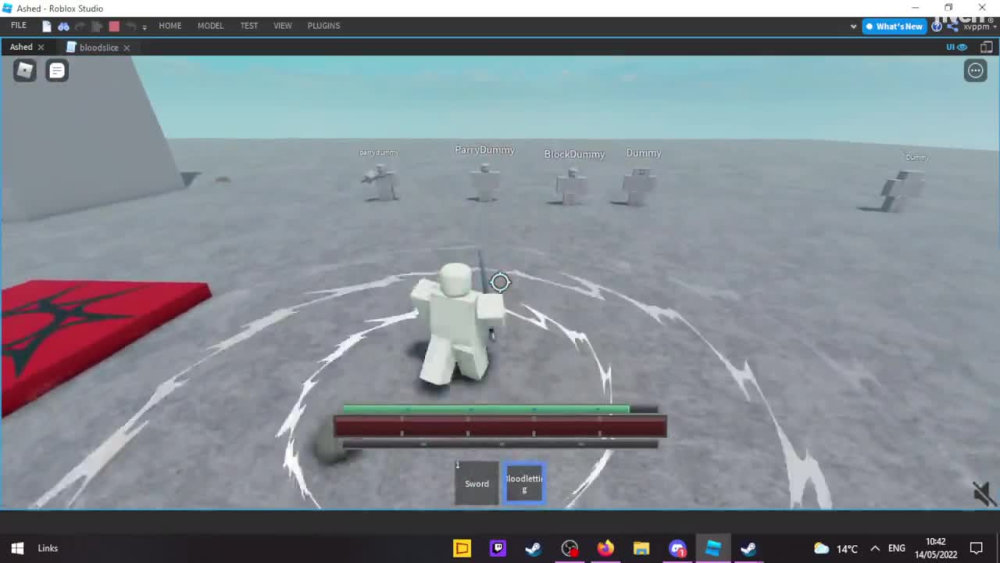The width and height of the screenshot is (1000, 563).
Task: Switch to the PLUGINS ribbon tab
Action: pos(323,26)
